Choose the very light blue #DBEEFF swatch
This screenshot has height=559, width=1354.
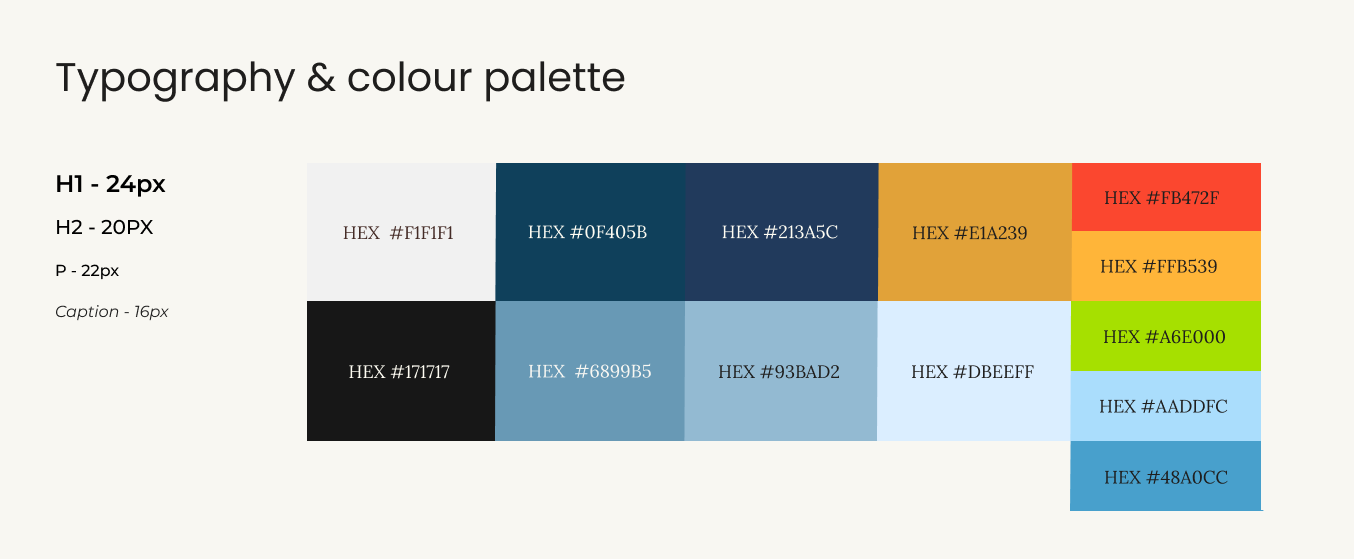[x=974, y=371]
